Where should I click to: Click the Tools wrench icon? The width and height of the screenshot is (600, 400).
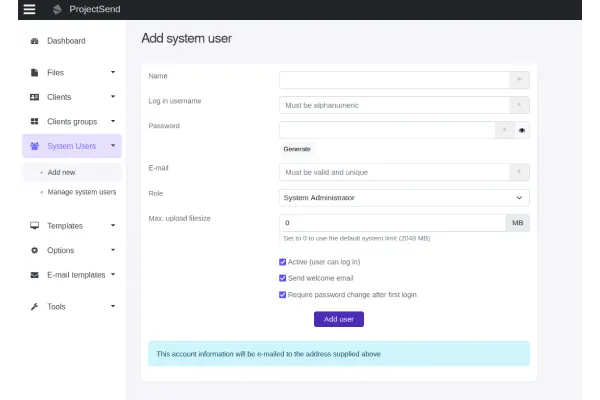tap(35, 307)
